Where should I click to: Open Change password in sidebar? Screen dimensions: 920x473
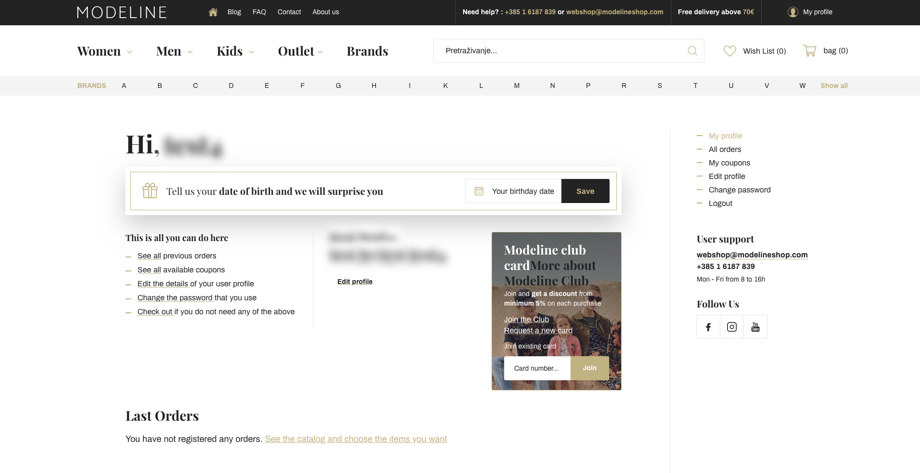[739, 190]
